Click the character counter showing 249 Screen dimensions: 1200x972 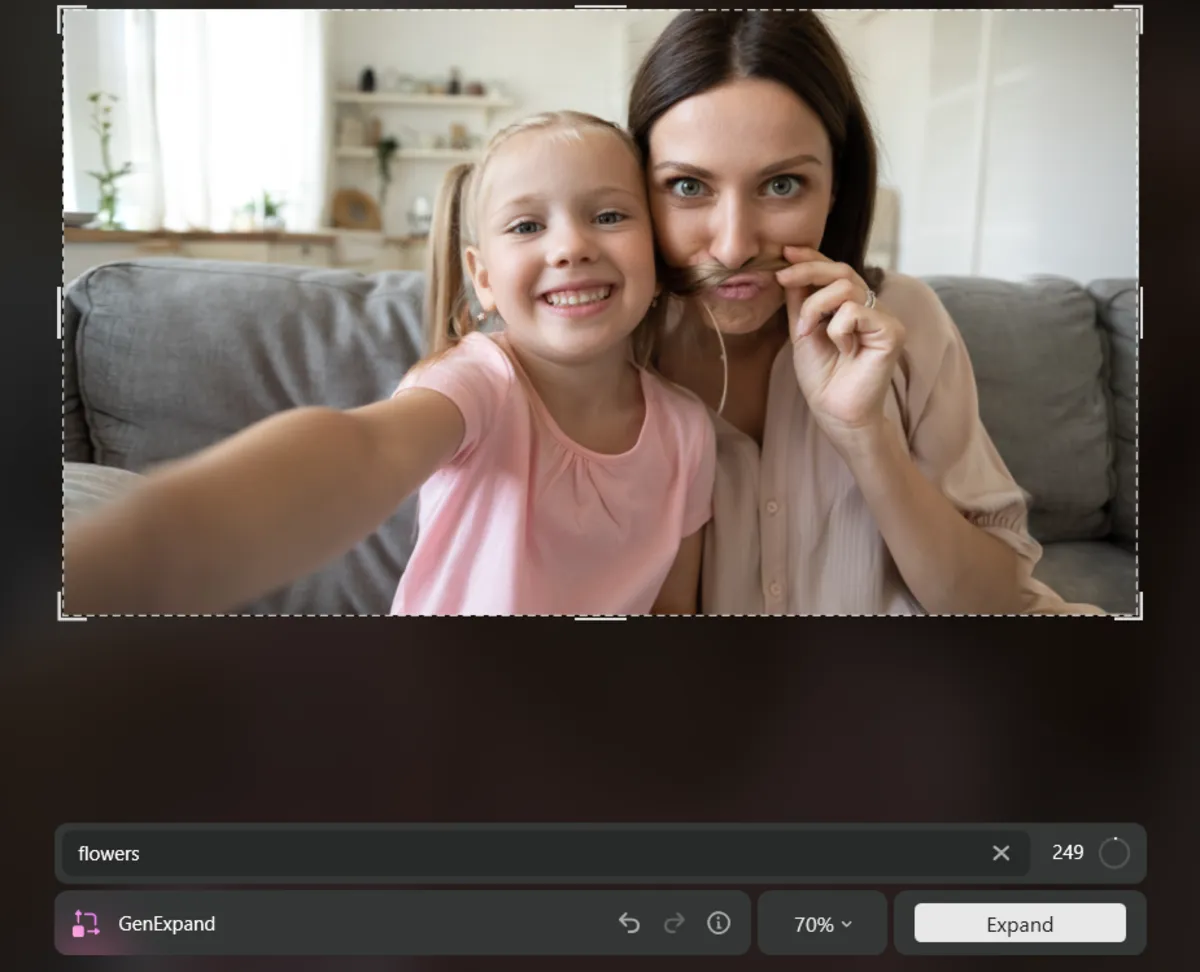[x=1068, y=852]
